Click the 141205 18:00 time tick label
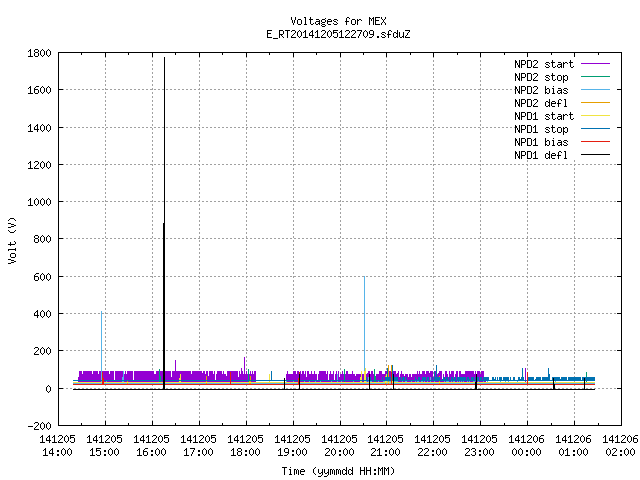This screenshot has width=640, height=480. coord(245,446)
